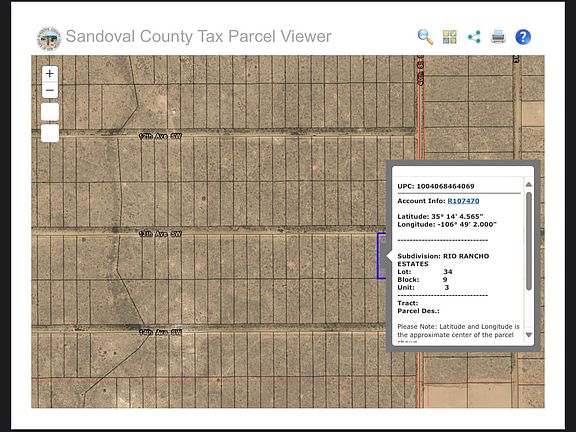Zoom in with the plus button

(x=50, y=73)
